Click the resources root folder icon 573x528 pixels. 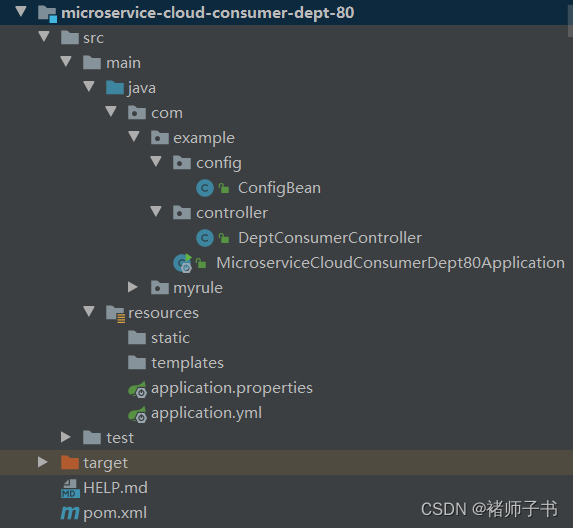[x=115, y=314]
